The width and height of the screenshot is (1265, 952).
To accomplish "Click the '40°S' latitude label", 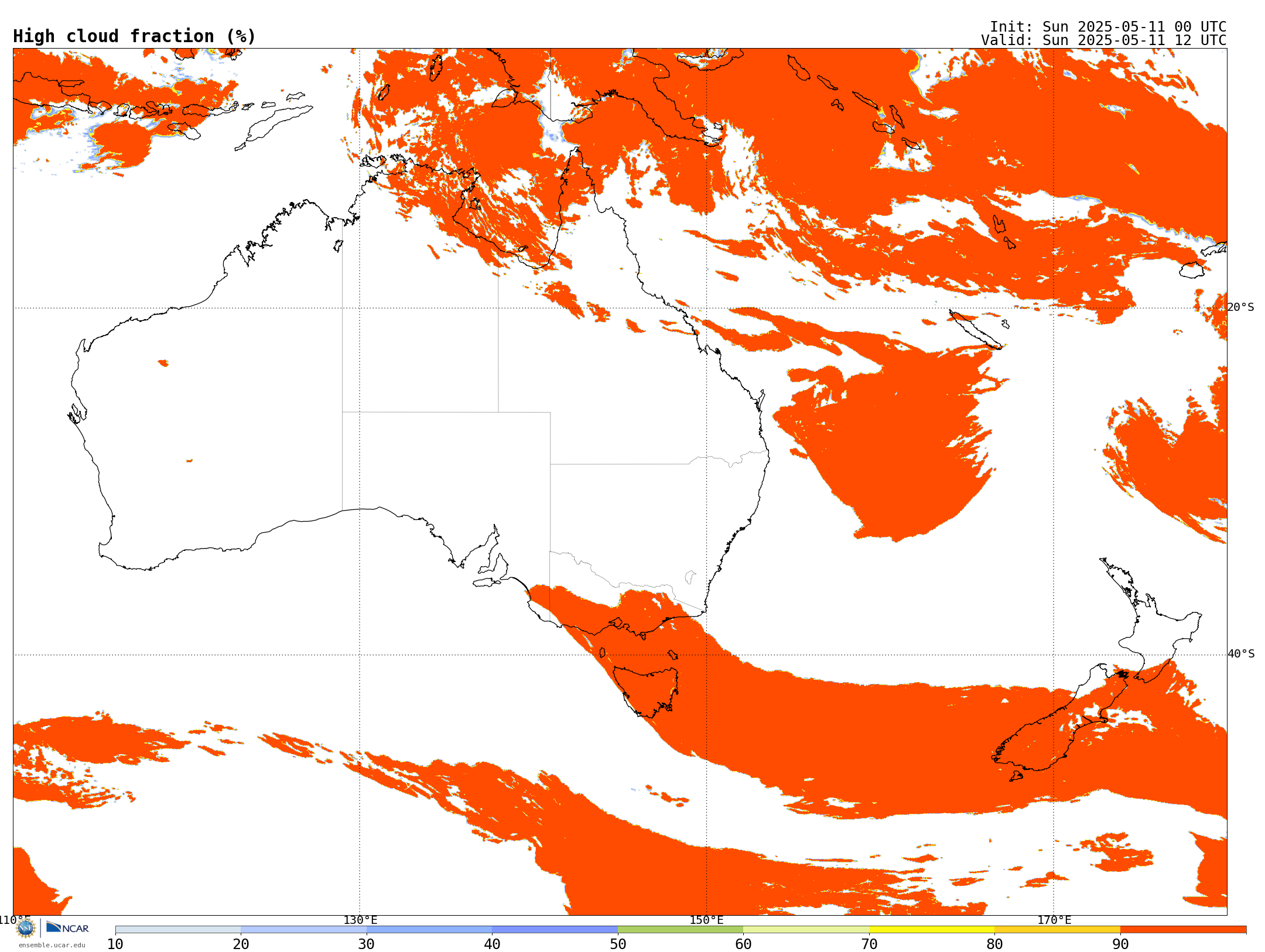I will [1241, 654].
